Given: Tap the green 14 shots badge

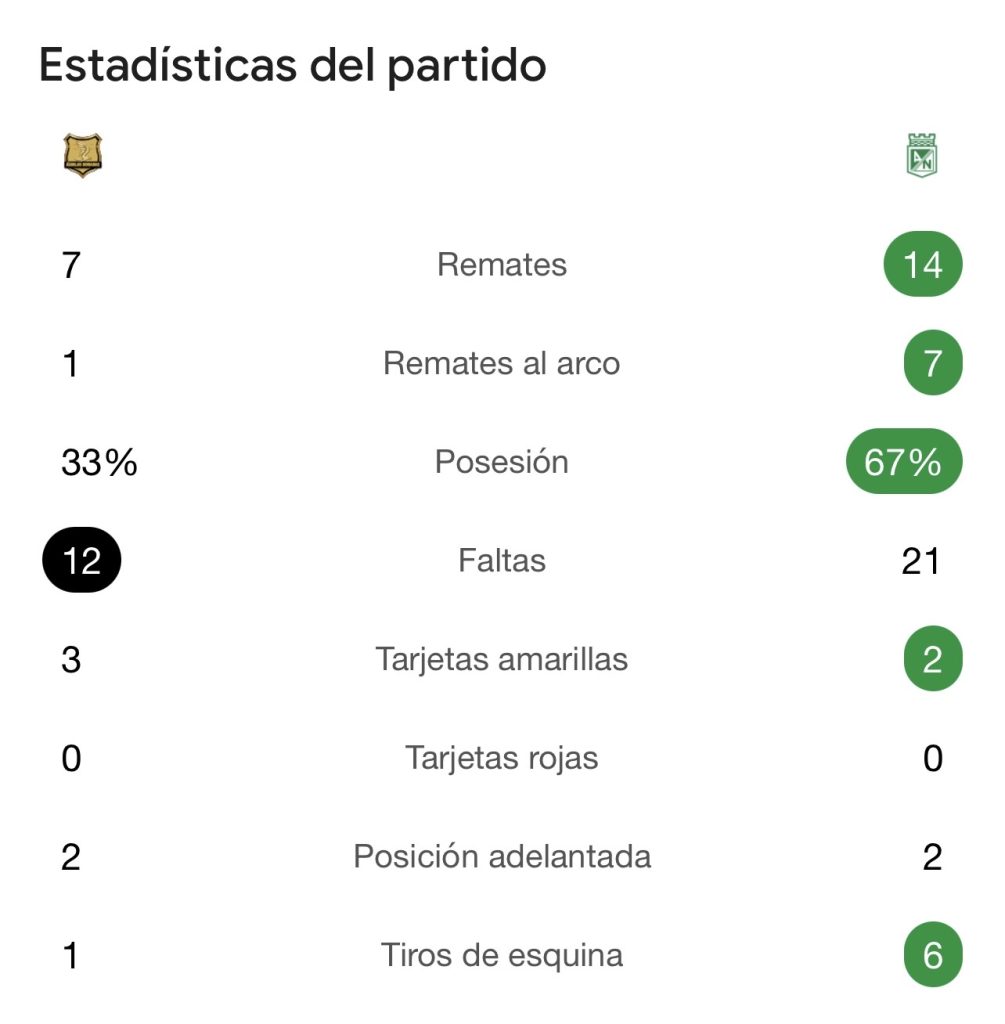Looking at the screenshot, I should tap(922, 265).
